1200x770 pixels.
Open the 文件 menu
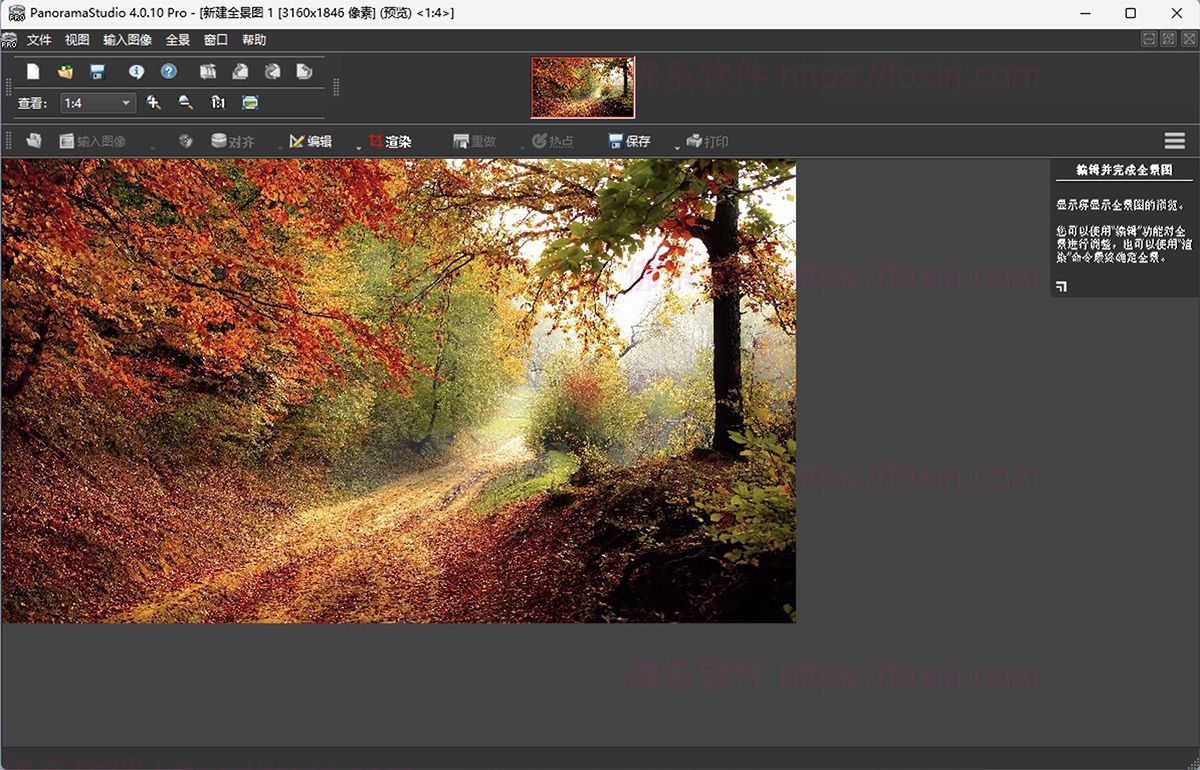tap(40, 40)
